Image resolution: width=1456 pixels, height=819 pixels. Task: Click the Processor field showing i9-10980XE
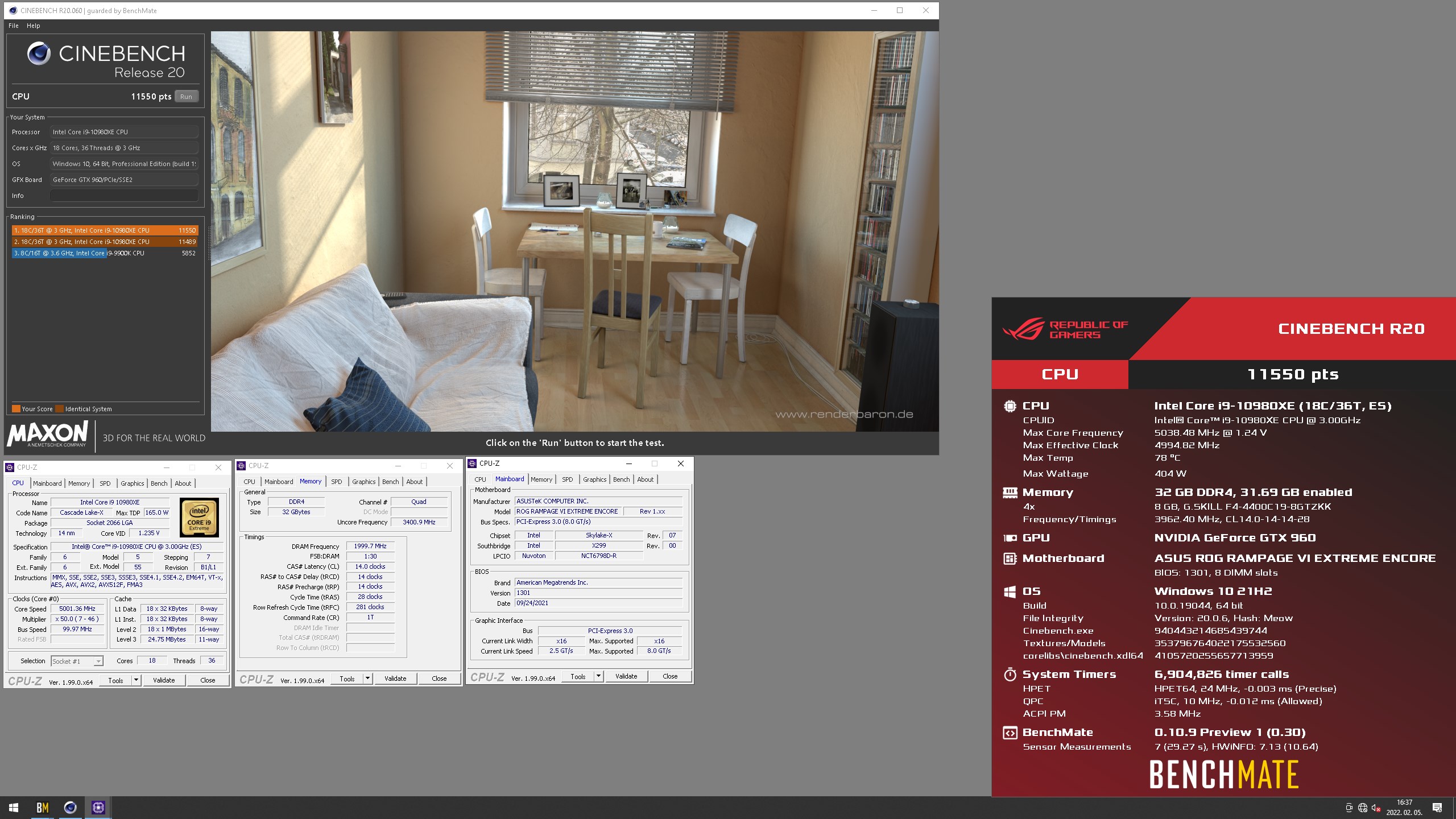124,132
